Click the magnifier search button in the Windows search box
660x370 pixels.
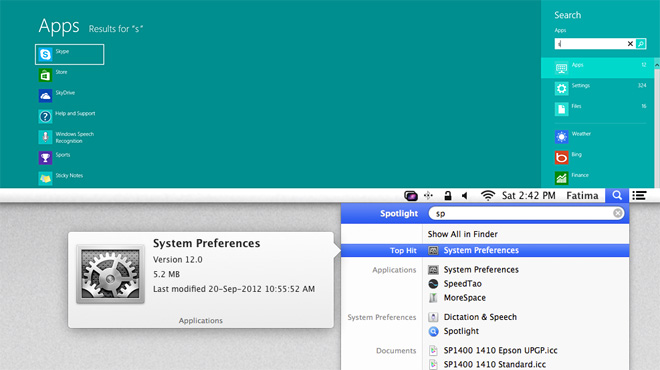641,43
